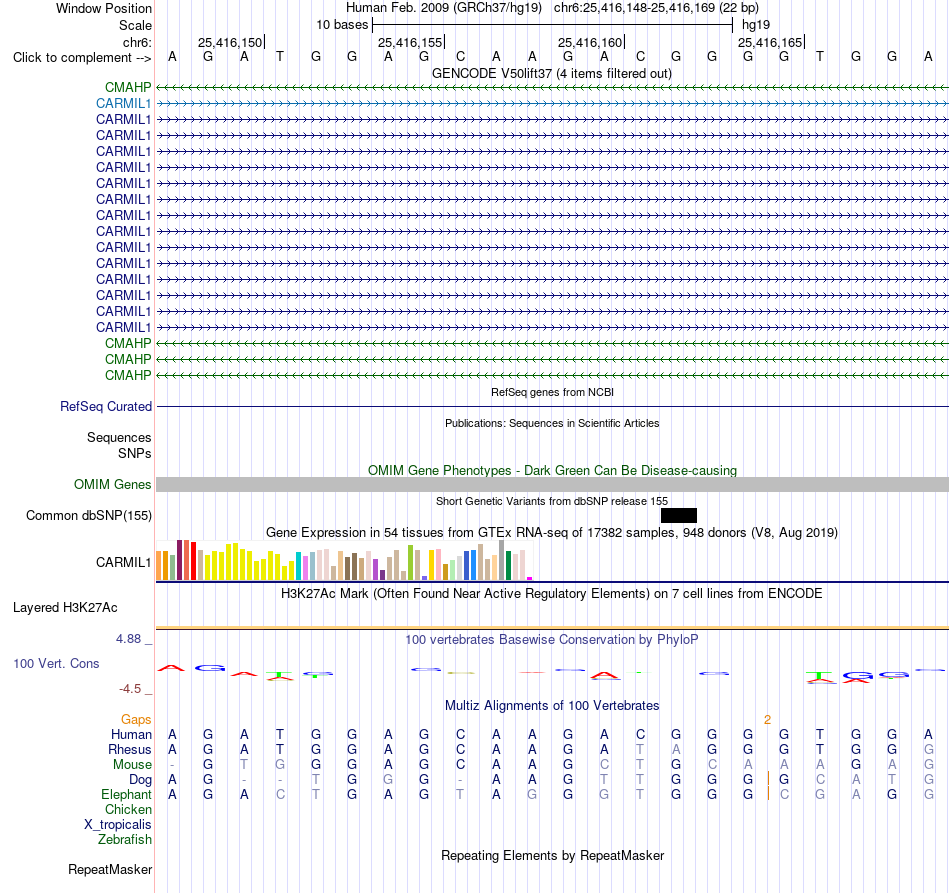Click the gray OMIM Genes bar
Screen dimensions: 950x893
(x=552, y=485)
